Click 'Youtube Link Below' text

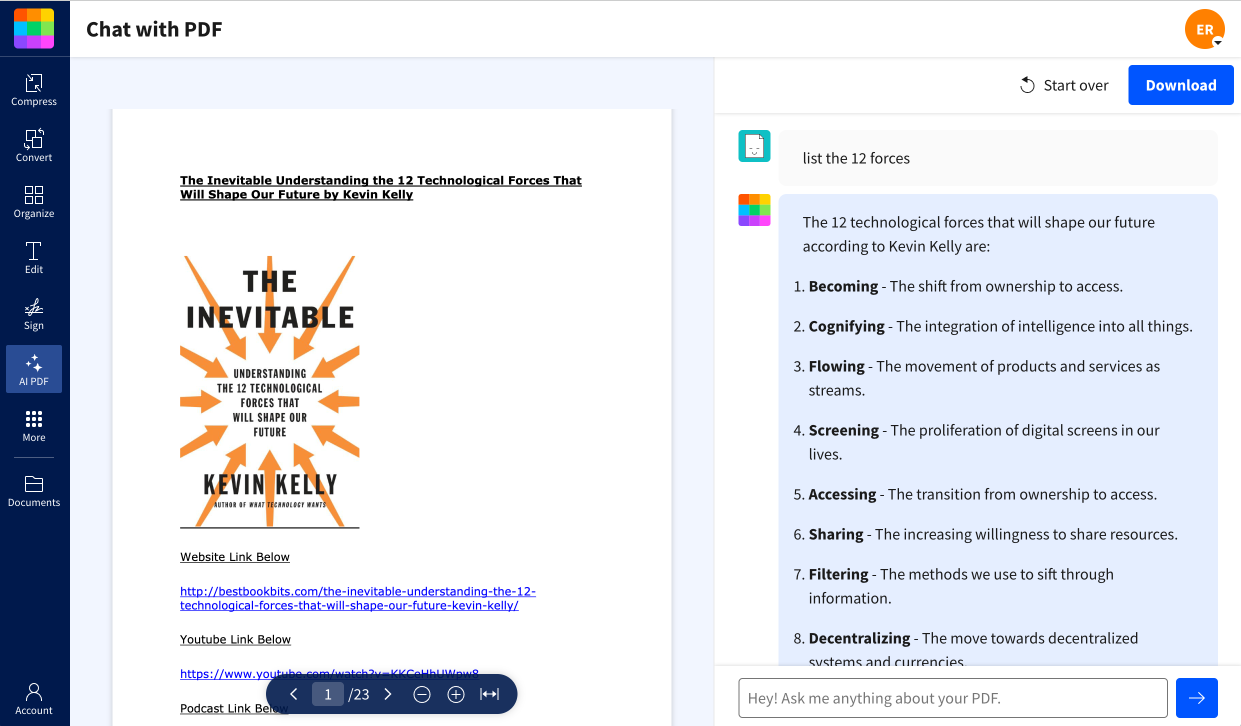(x=236, y=639)
